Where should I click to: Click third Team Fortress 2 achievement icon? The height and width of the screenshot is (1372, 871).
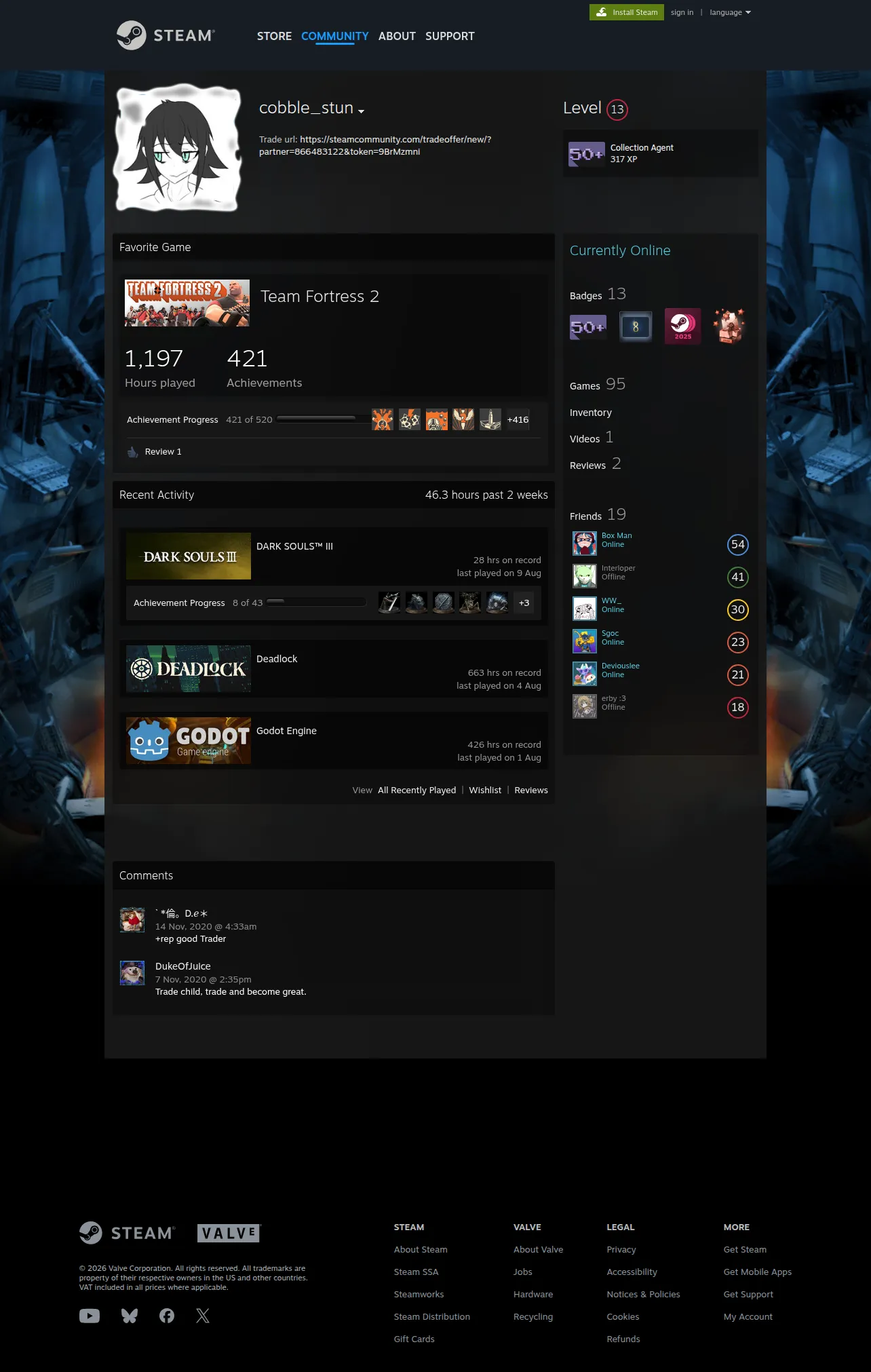(x=437, y=419)
